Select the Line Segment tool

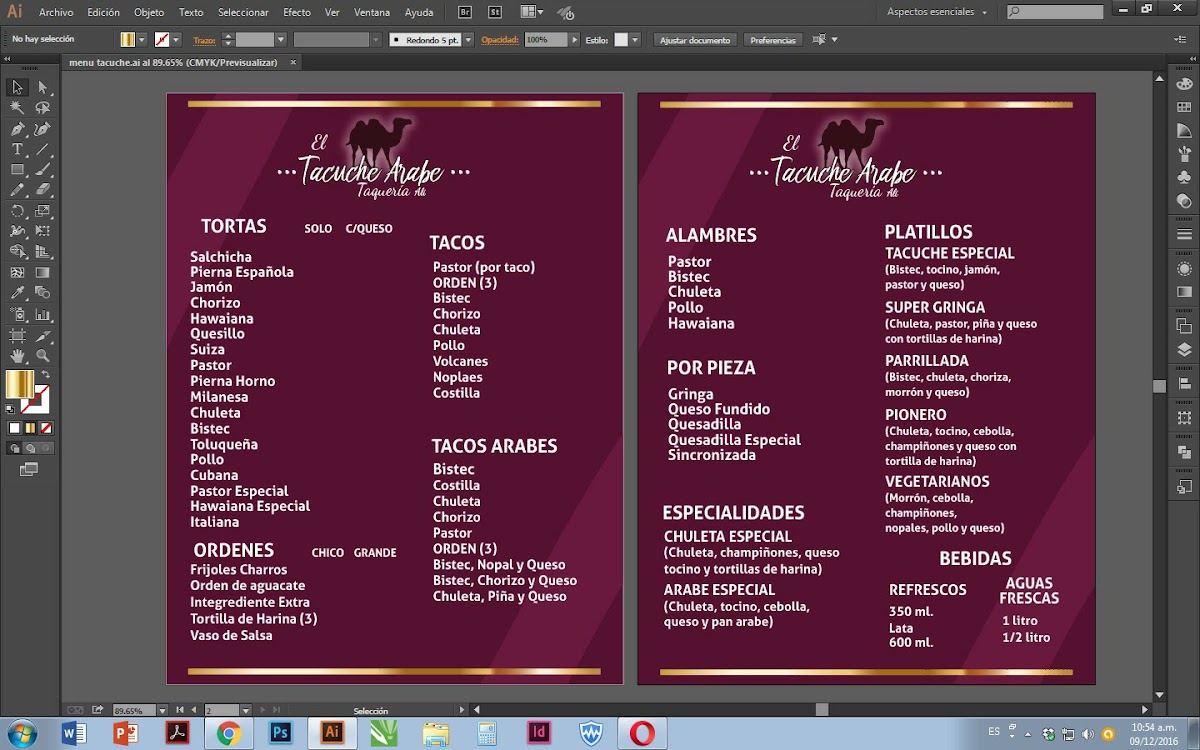pos(43,150)
